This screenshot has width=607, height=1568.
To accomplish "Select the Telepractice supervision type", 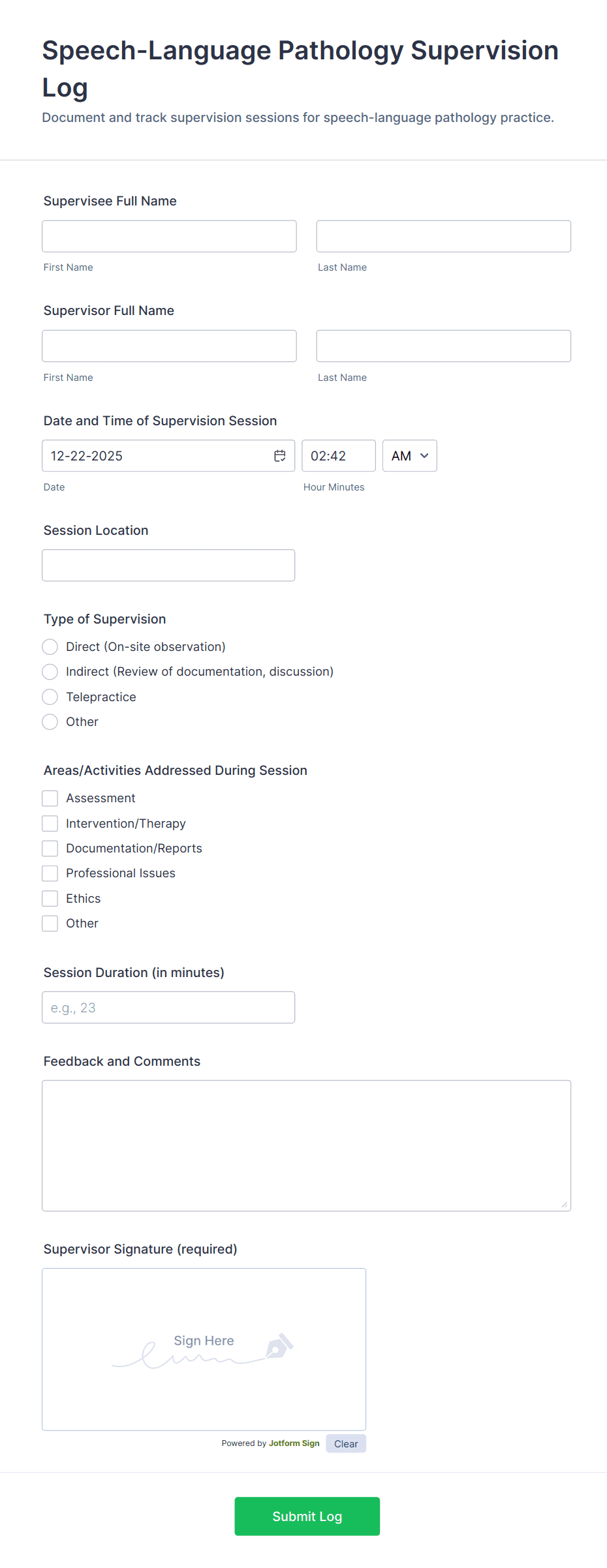I will [x=50, y=697].
